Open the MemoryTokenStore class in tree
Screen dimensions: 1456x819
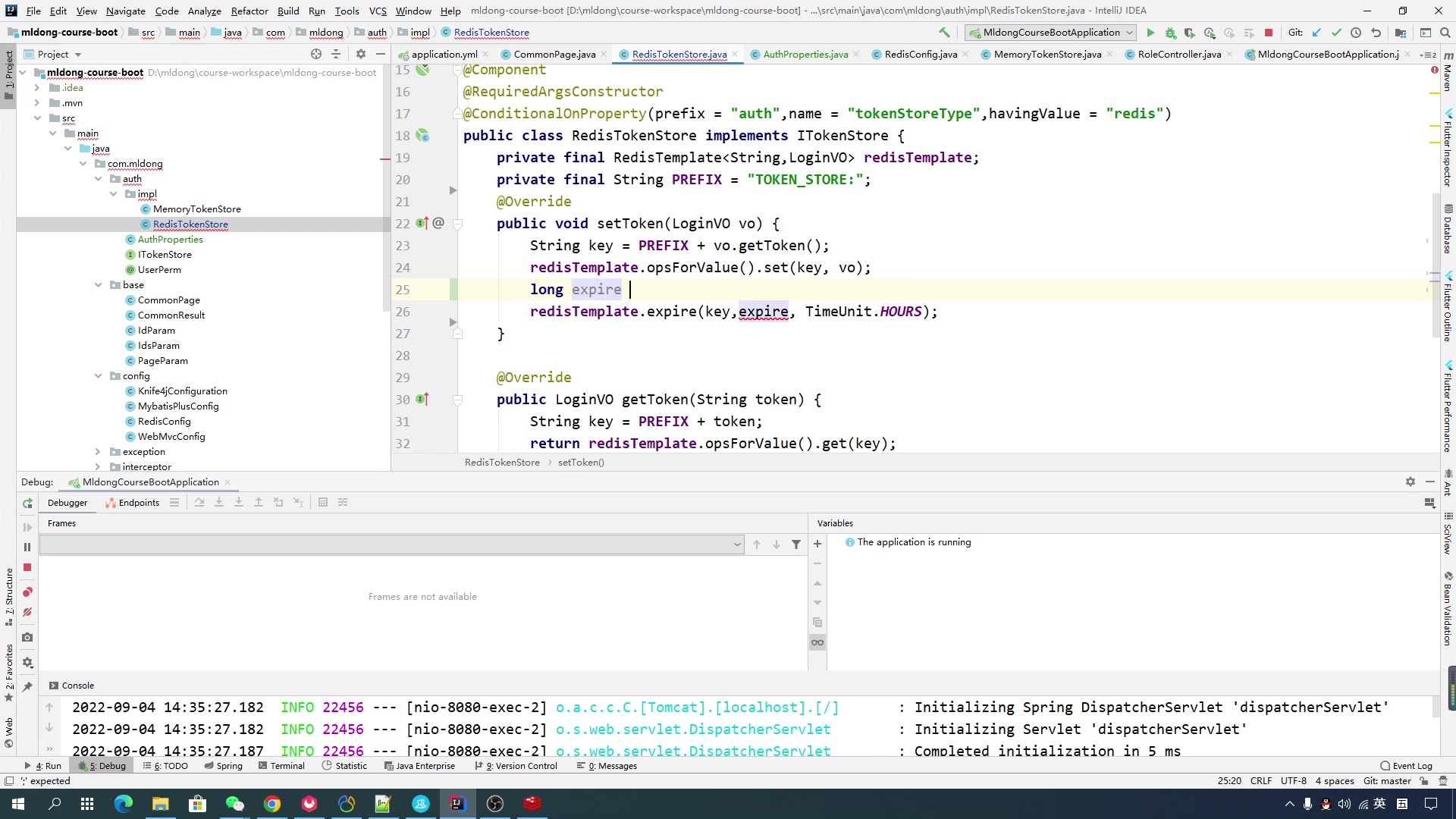[x=196, y=209]
